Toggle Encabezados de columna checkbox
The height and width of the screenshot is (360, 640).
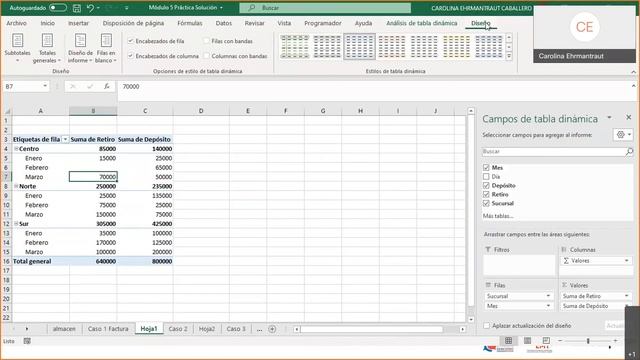point(131,56)
